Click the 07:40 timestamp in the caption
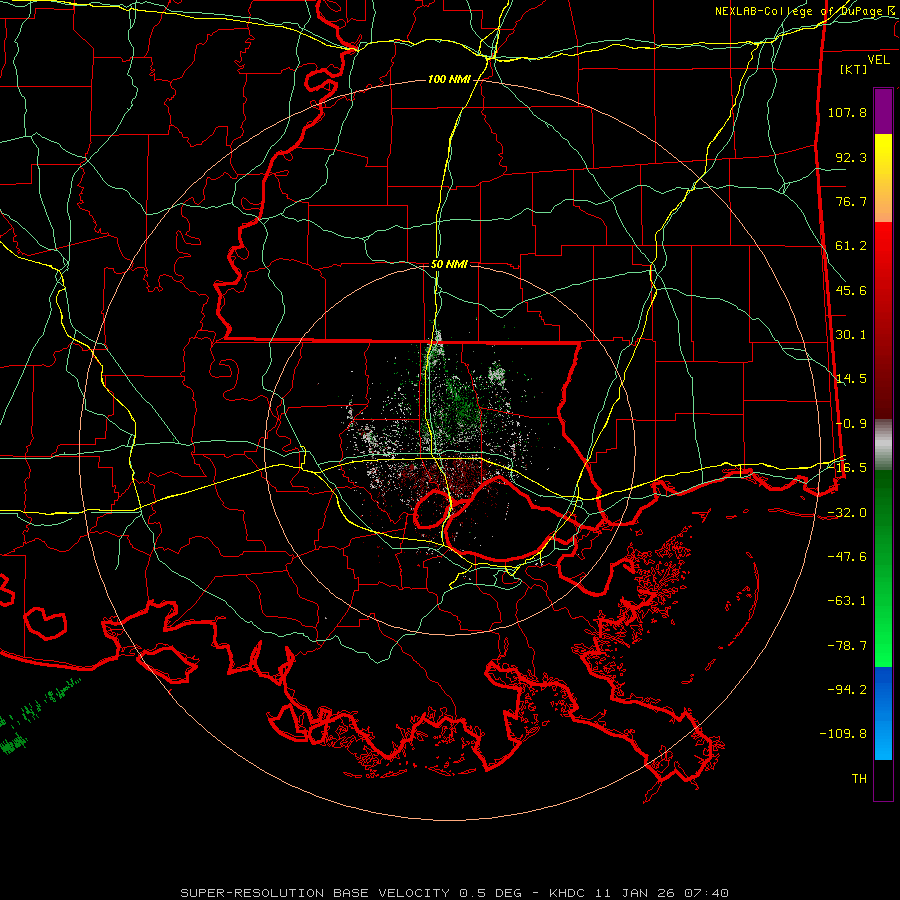Image resolution: width=900 pixels, height=900 pixels. 707,893
